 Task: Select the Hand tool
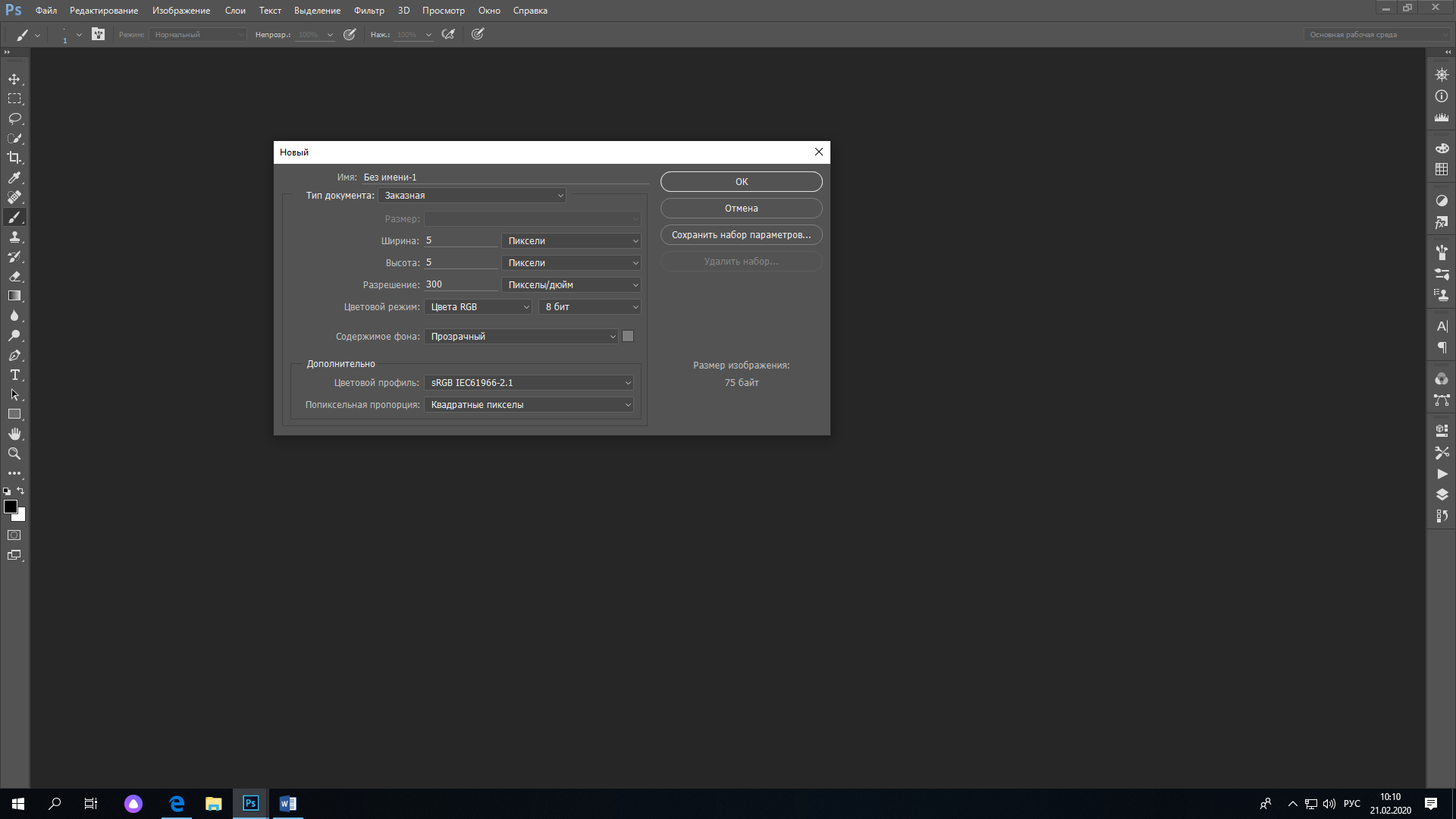pyautogui.click(x=14, y=434)
